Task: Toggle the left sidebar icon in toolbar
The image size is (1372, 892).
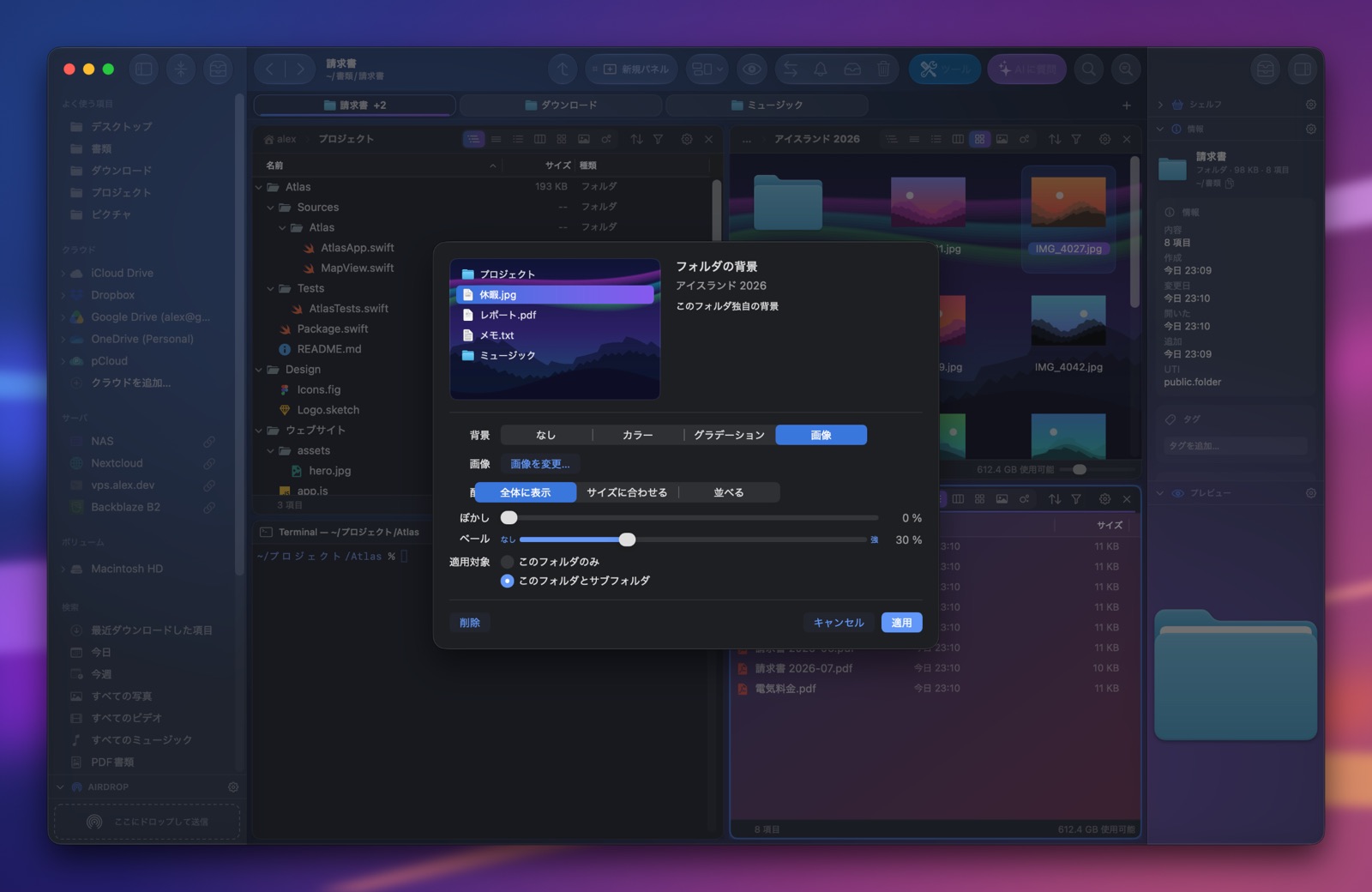Action: coord(144,69)
